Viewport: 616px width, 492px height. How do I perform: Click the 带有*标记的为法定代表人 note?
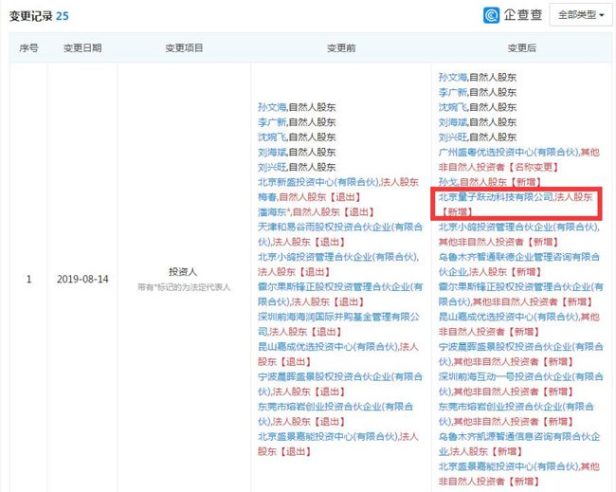point(183,287)
